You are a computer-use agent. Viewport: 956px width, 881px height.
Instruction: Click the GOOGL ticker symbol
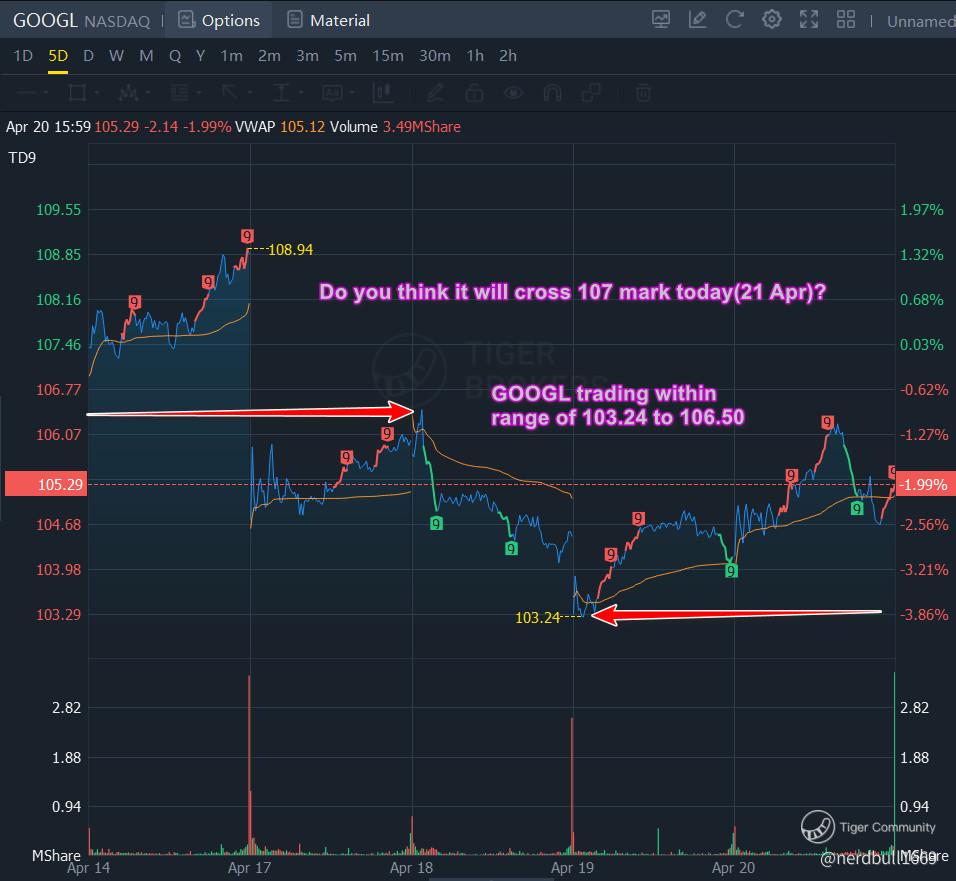(x=45, y=21)
